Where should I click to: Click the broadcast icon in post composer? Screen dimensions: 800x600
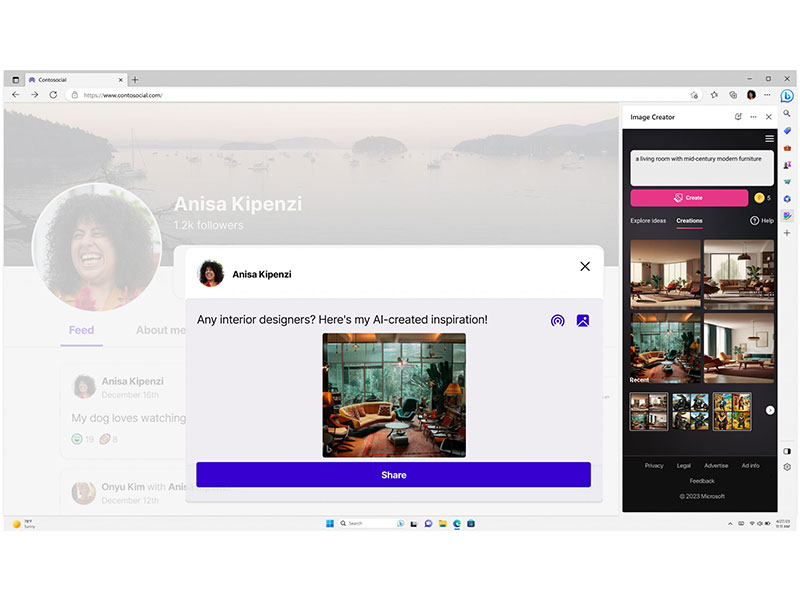pos(558,320)
